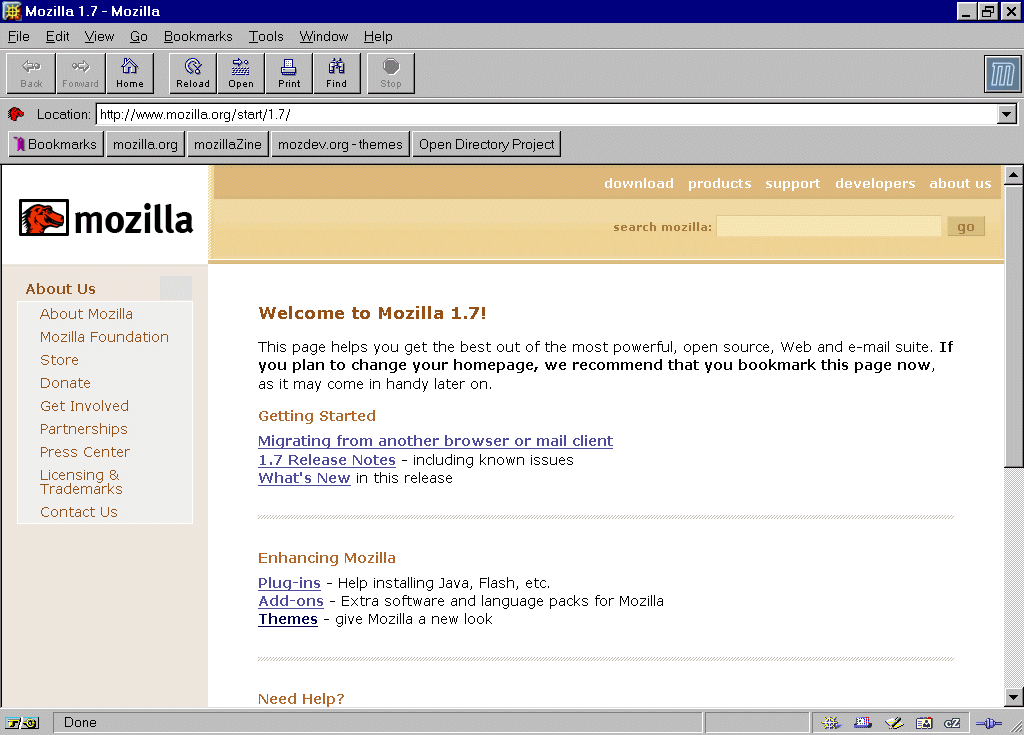Open the View menu
The width and height of the screenshot is (1024, 735).
99,37
